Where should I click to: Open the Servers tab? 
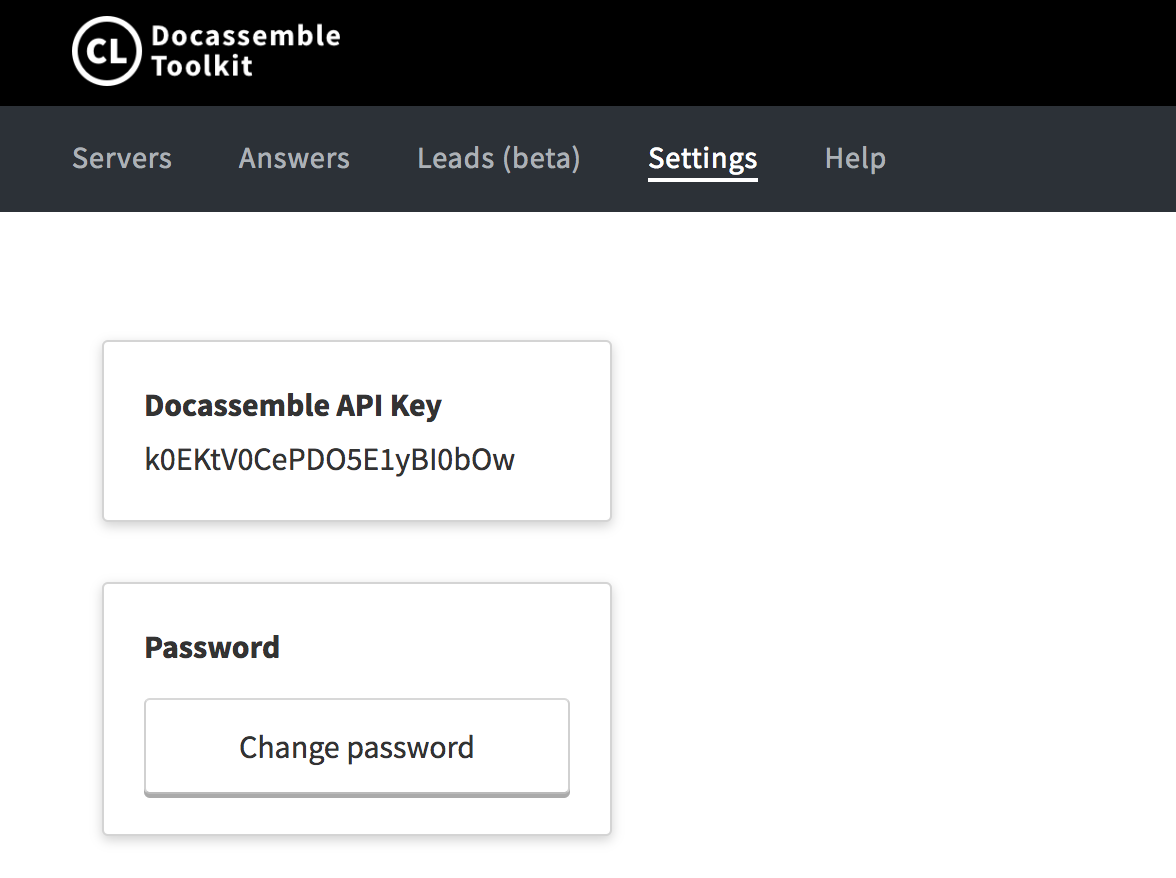122,158
